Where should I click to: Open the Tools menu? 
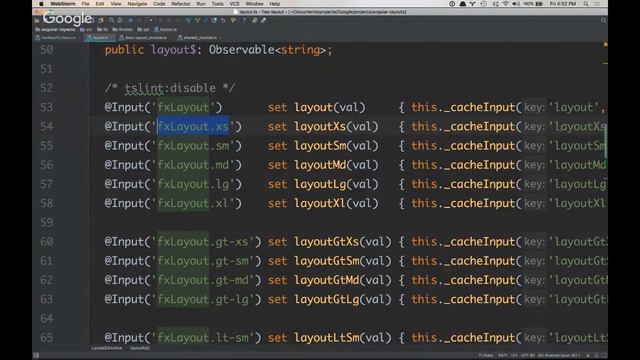tap(218, 4)
